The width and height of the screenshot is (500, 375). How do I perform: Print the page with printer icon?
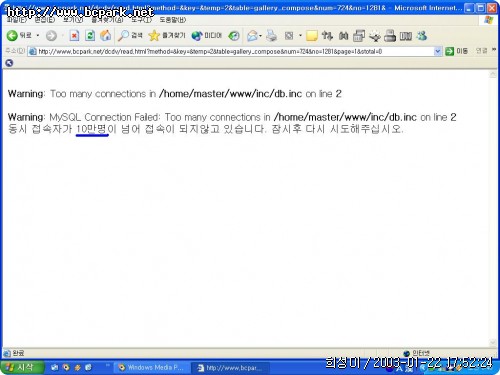(272, 36)
